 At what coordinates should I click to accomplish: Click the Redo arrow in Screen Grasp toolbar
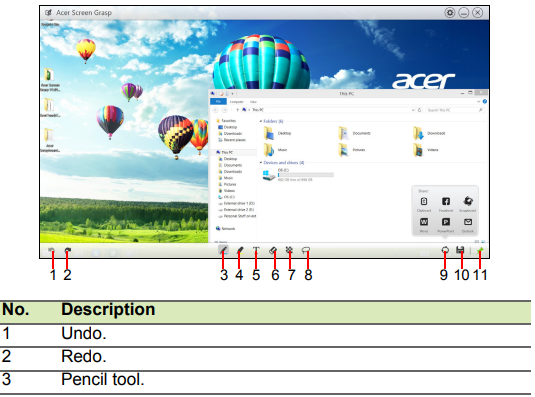coord(68,250)
